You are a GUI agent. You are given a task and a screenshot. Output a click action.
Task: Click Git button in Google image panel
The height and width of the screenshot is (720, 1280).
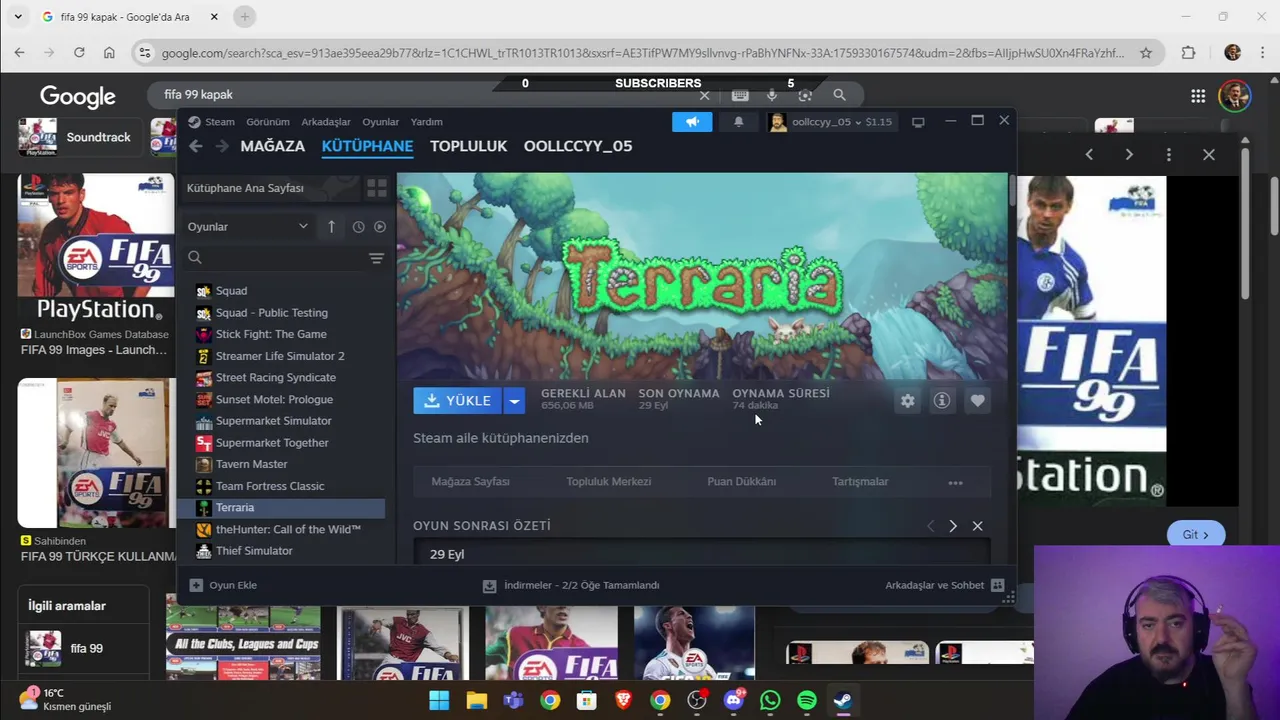click(1195, 535)
